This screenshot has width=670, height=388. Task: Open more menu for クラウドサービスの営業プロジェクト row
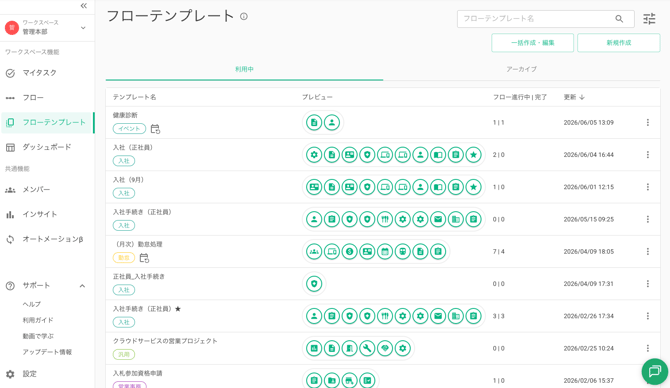tap(648, 348)
